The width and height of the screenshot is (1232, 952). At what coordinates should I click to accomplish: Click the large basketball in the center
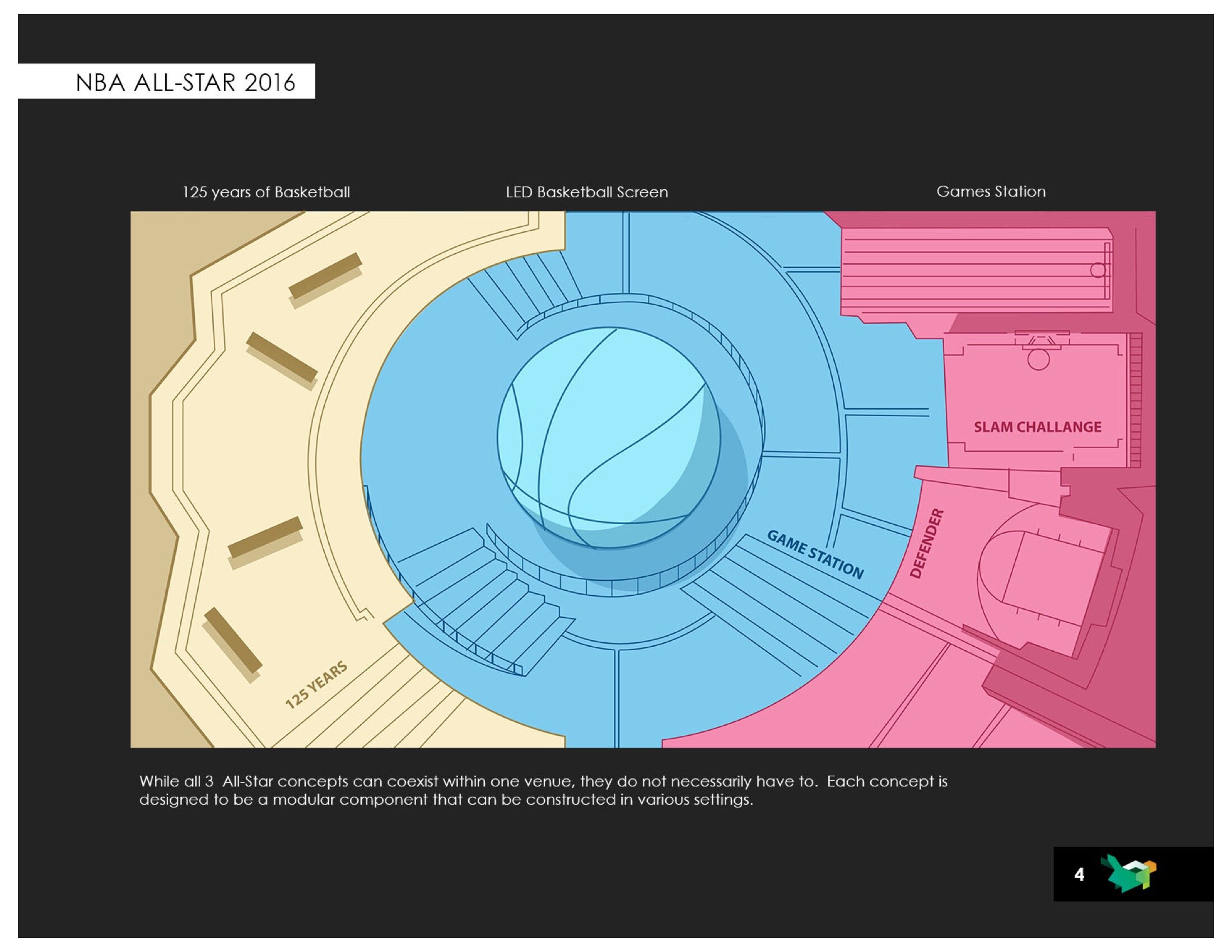(609, 438)
